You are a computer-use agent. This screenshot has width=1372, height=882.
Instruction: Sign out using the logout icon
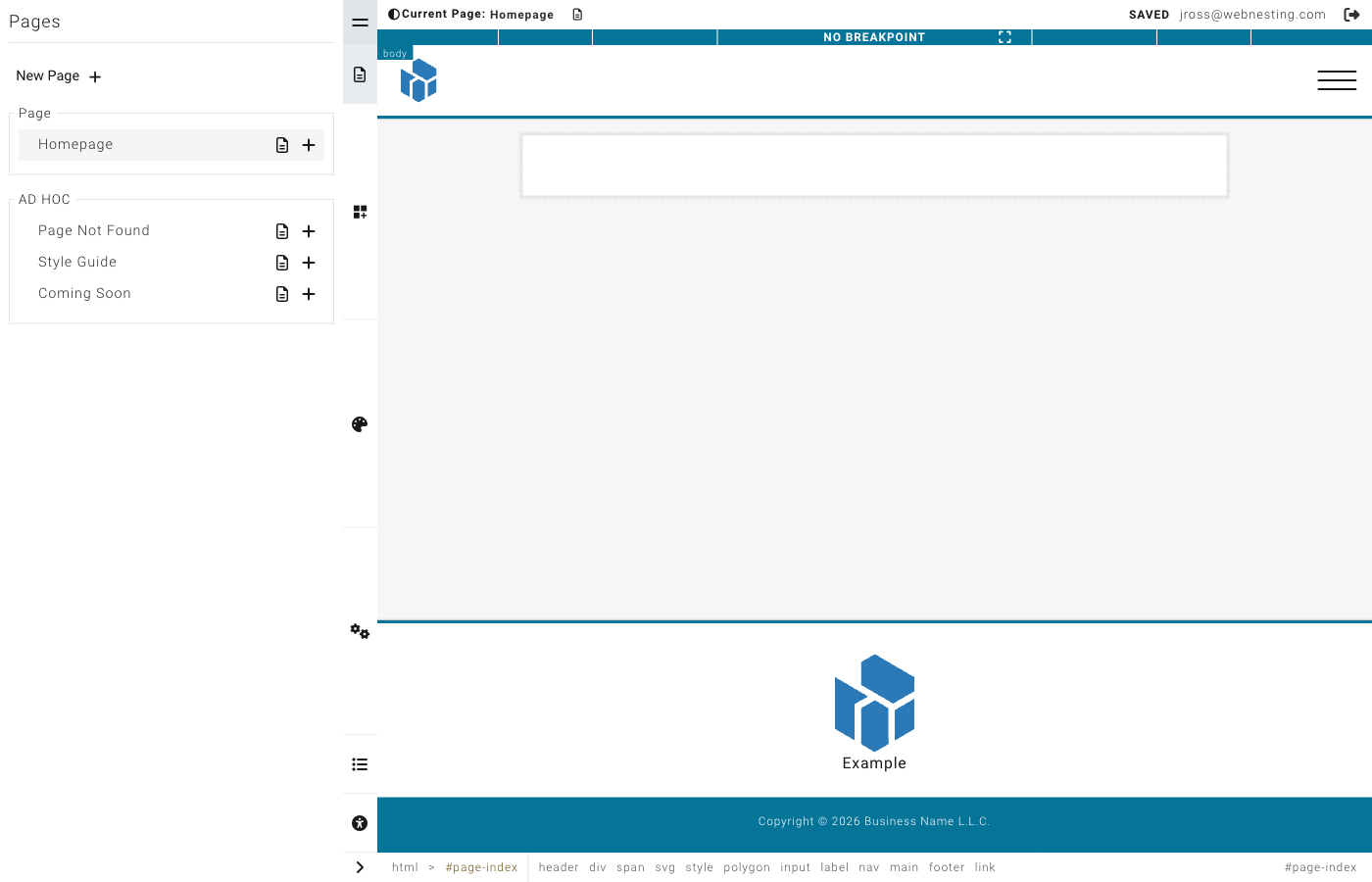(1353, 14)
